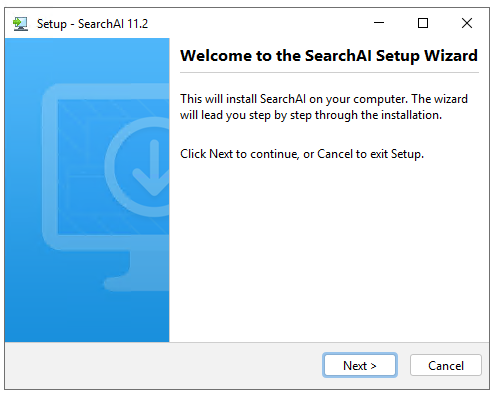Close the SearchAI Setup wizard window

tap(467, 23)
